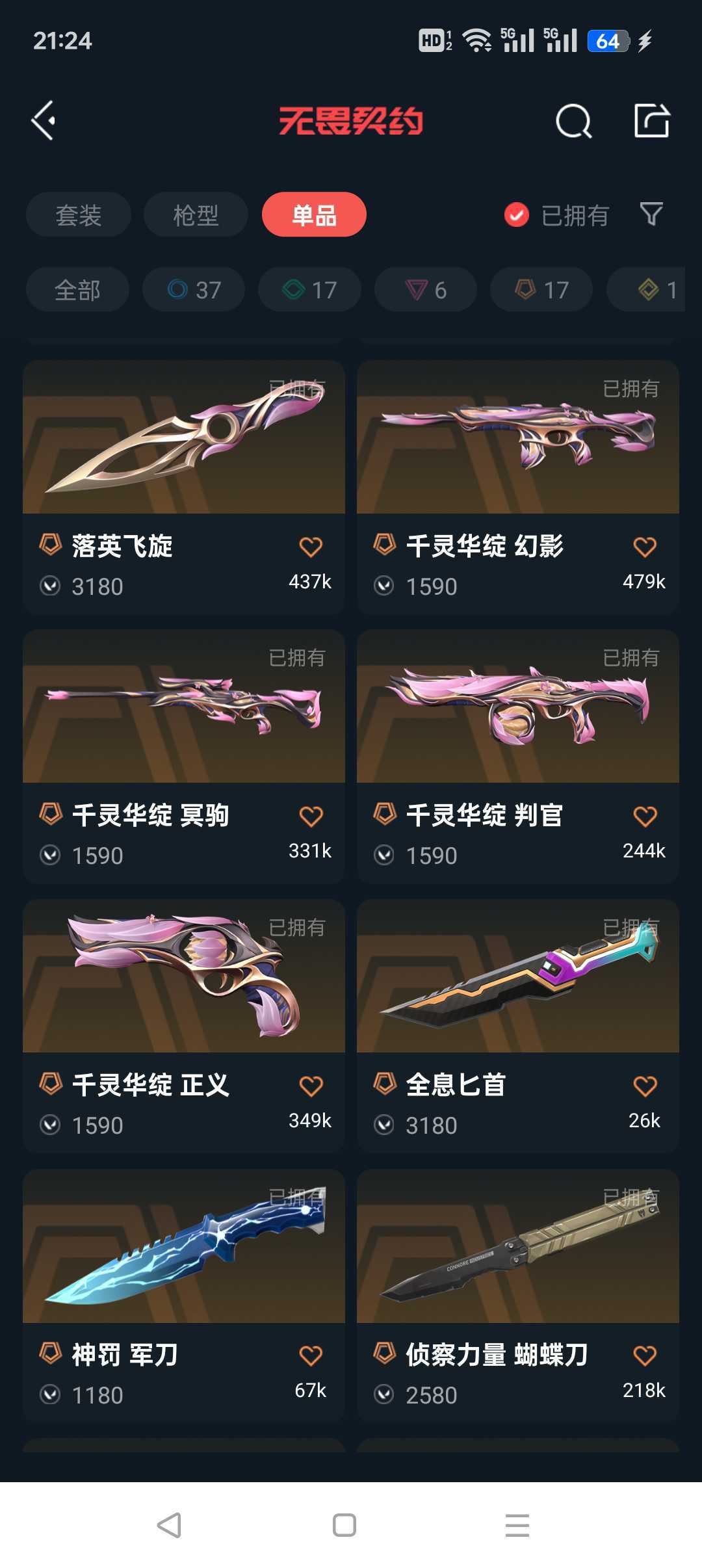Screen dimensions: 702x1568
Task: Filter by green diamond tier 17
Action: tap(309, 289)
